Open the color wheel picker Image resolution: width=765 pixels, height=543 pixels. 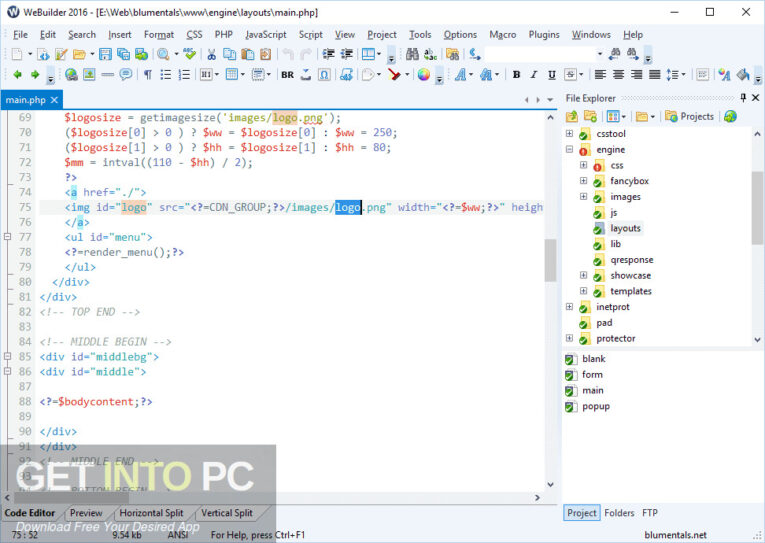click(423, 75)
